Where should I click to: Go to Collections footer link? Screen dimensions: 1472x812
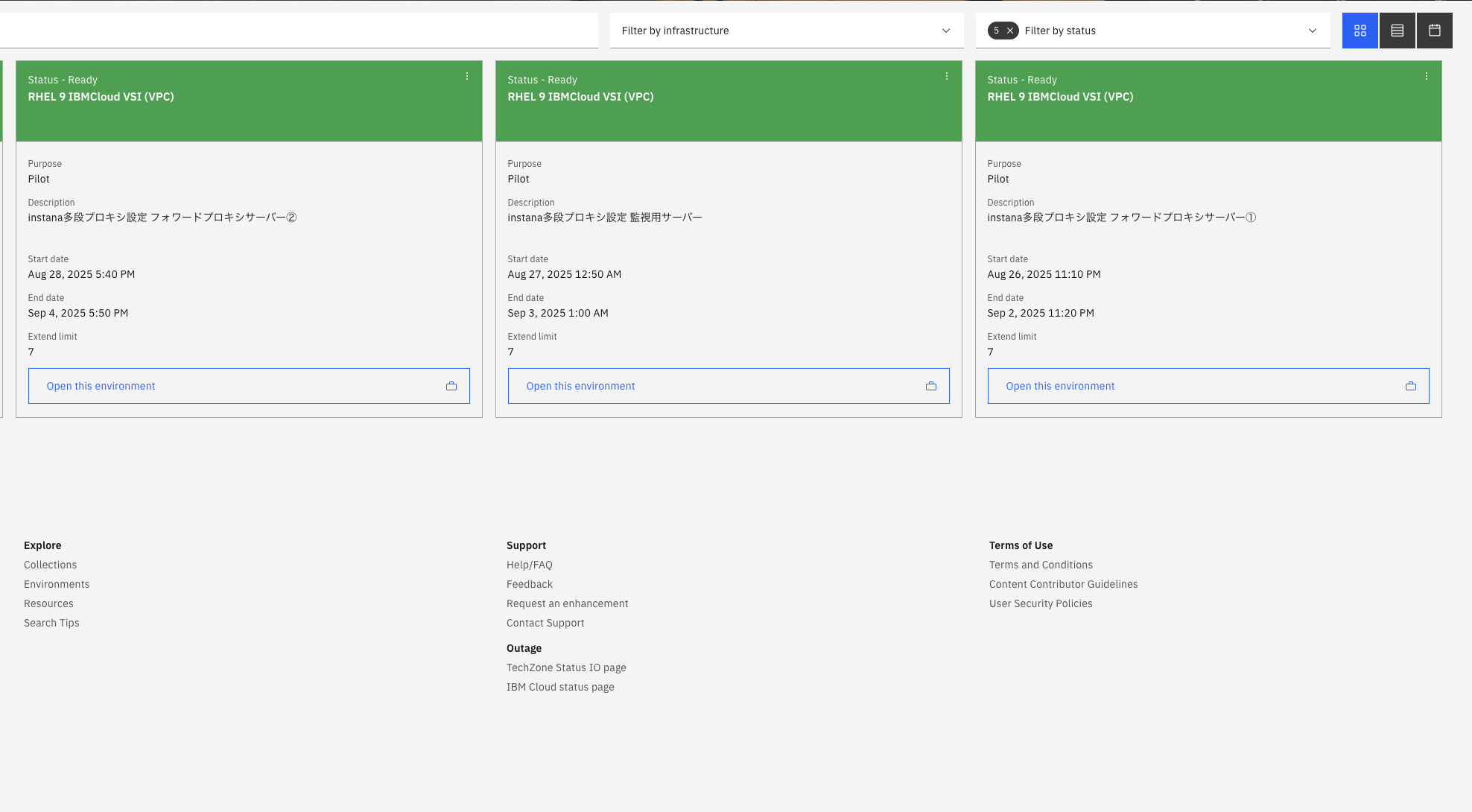(50, 565)
